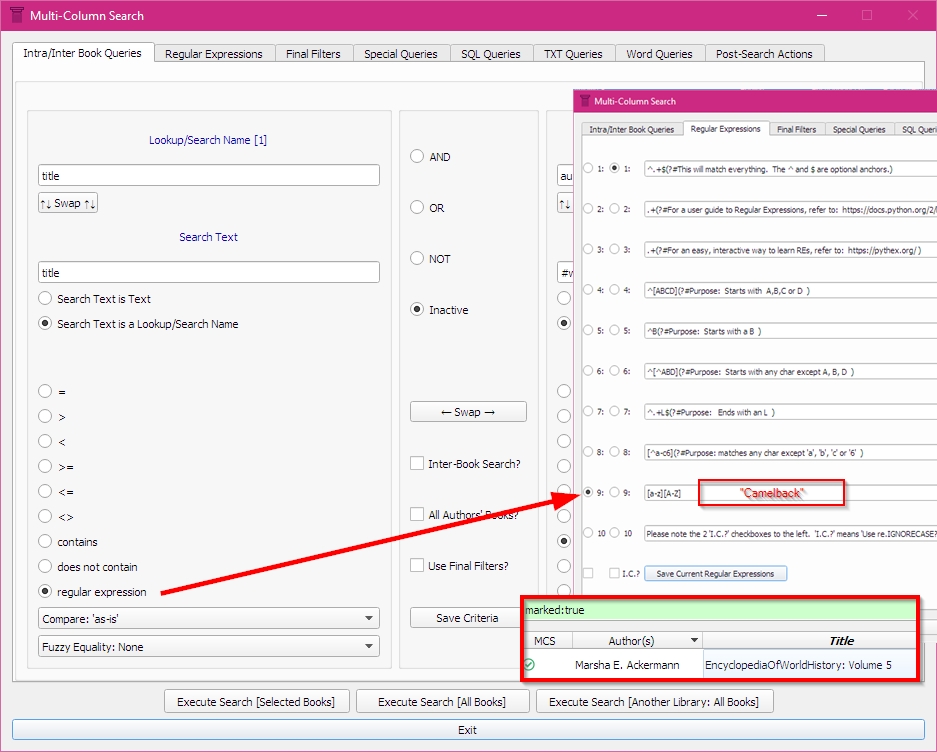Open the Final Filters tab
The image size is (937, 752).
(x=313, y=54)
